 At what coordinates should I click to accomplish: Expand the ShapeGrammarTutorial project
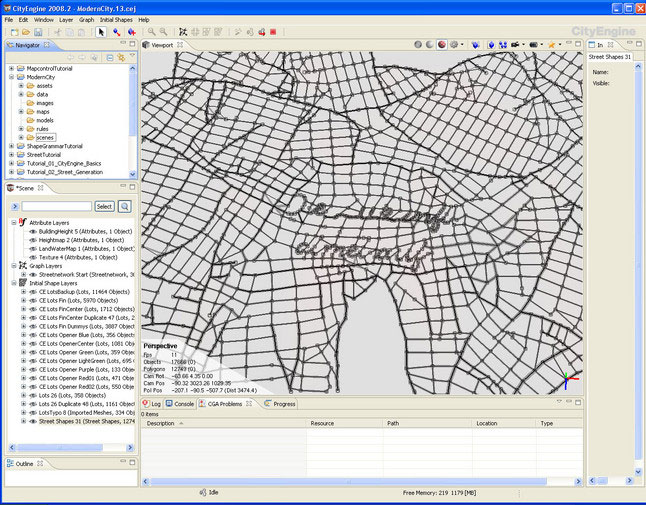pyautogui.click(x=11, y=146)
